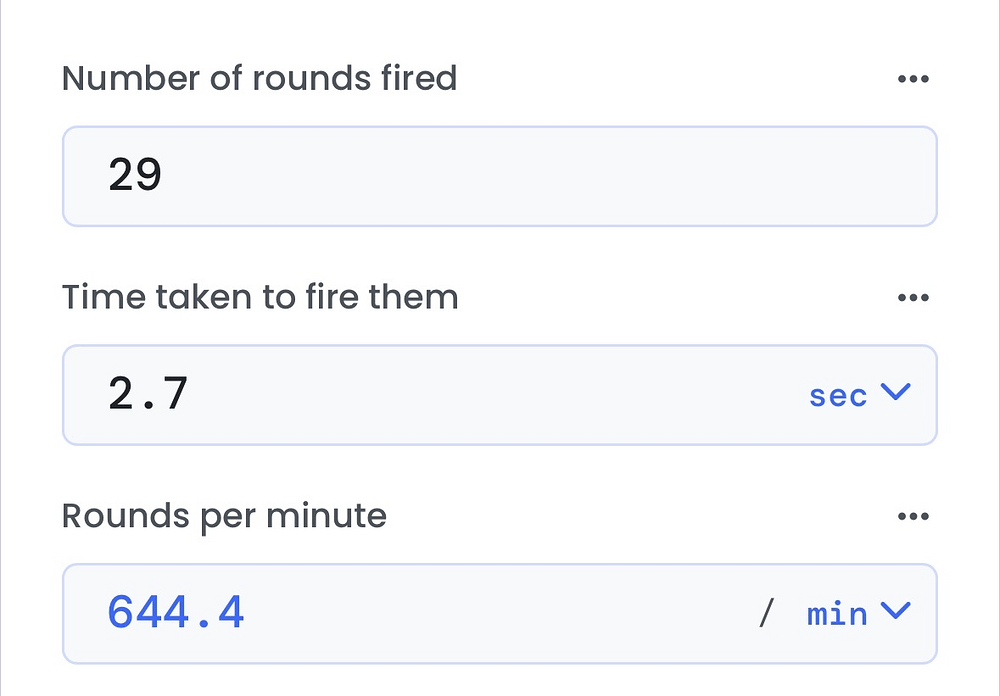Screen dimensions: 1000x696
Task: Show more options for Rounds per minute
Action: tap(913, 517)
